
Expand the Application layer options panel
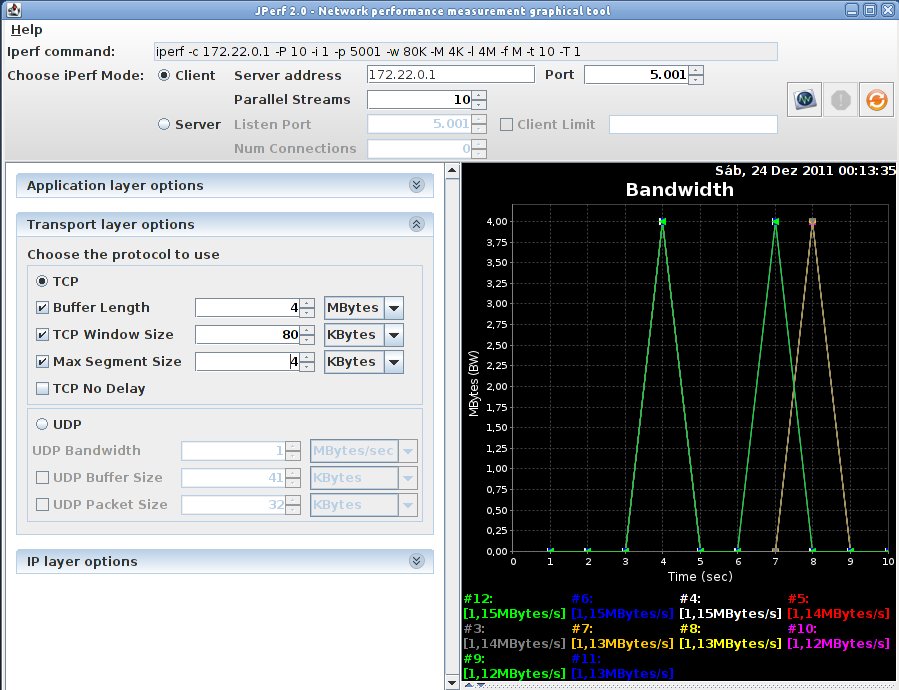(x=417, y=185)
